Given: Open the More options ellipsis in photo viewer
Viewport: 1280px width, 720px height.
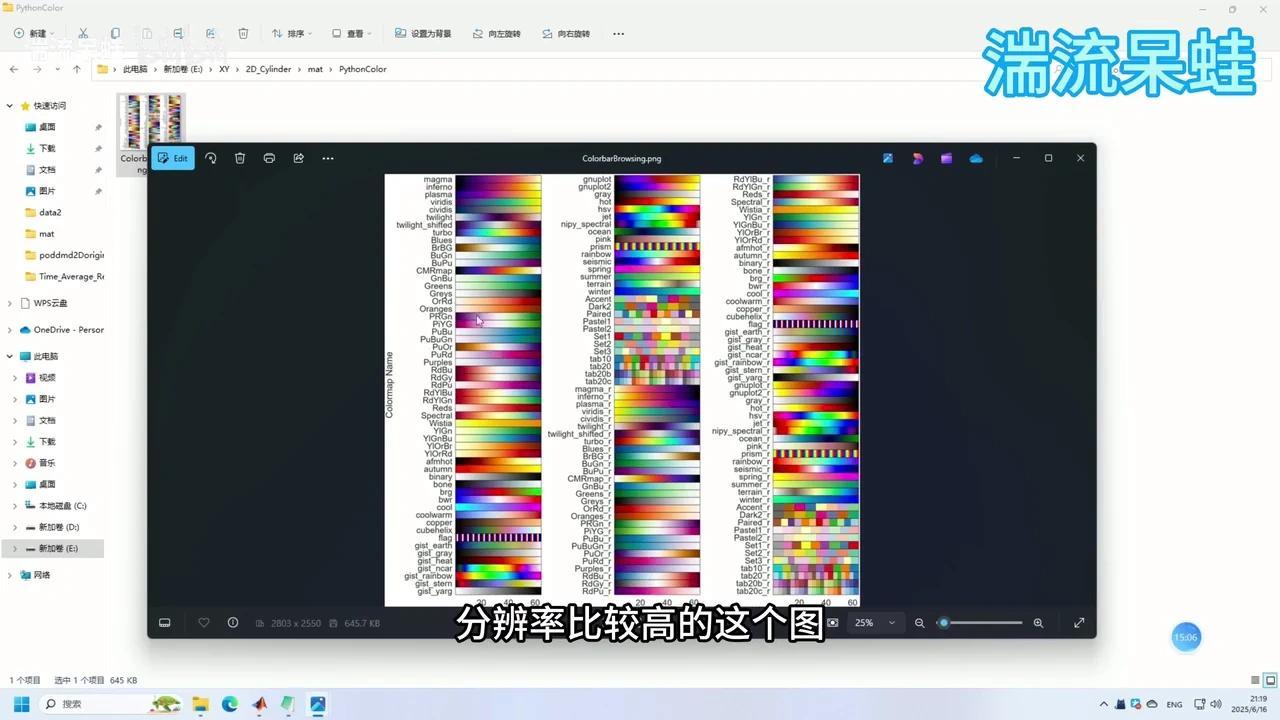Looking at the screenshot, I should tap(328, 158).
